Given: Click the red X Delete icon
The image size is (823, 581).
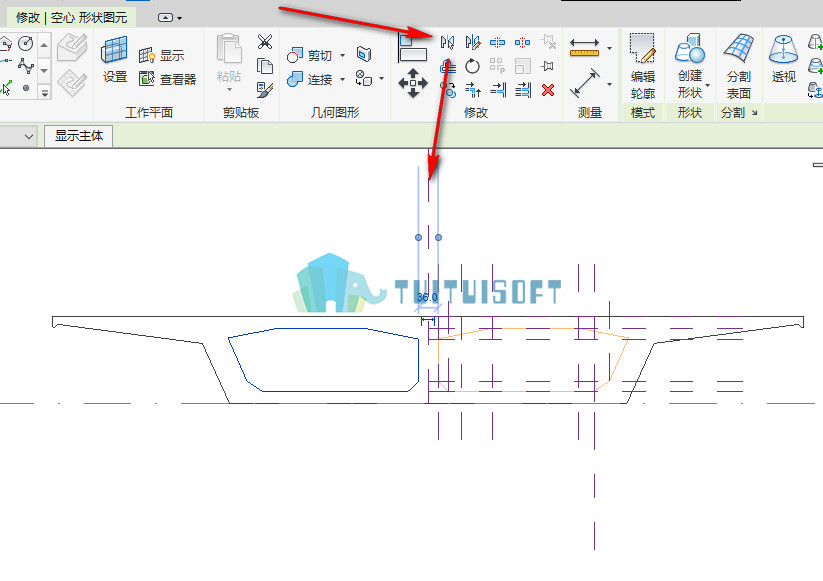Looking at the screenshot, I should (x=548, y=90).
